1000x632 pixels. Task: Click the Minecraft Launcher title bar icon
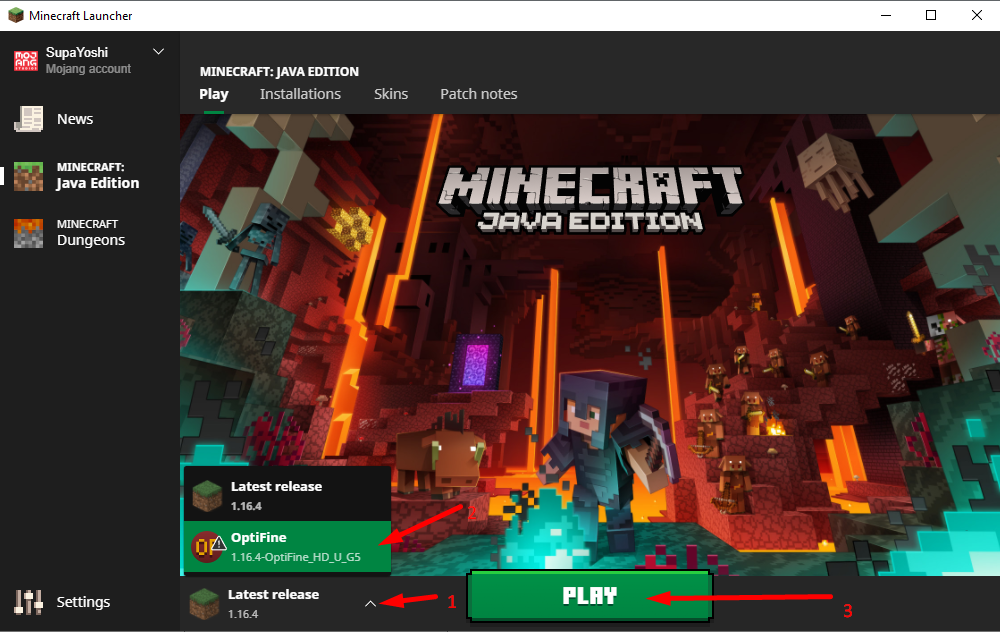(15, 15)
